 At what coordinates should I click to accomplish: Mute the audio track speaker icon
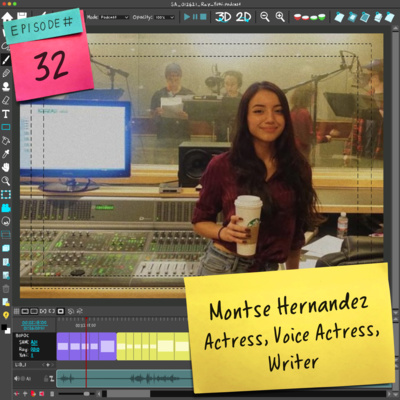click(x=17, y=378)
